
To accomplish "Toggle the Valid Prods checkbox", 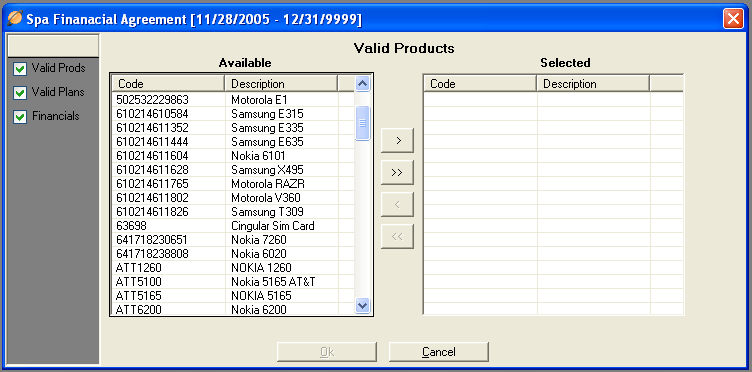I will click(20, 69).
